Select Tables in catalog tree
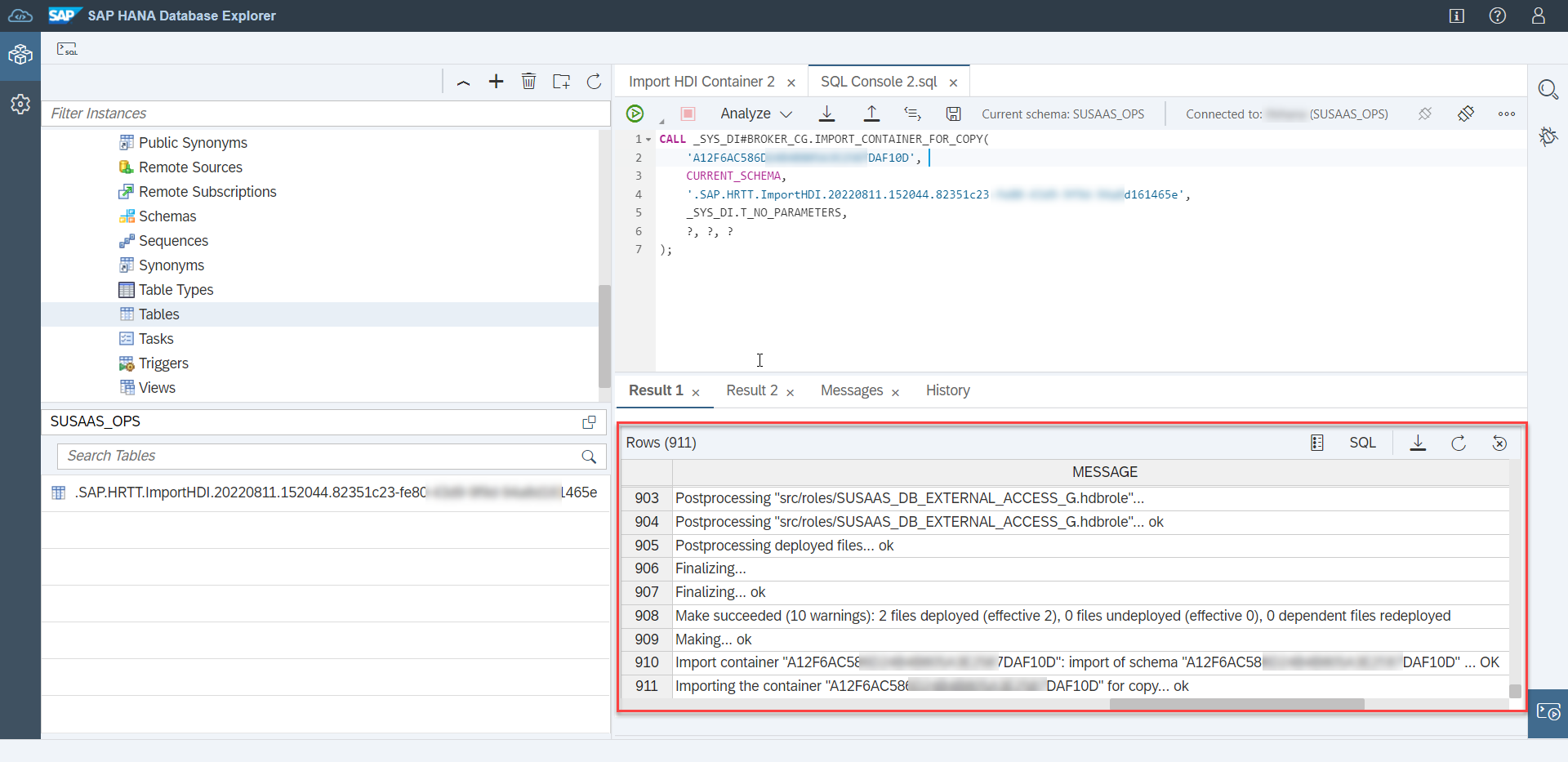 tap(158, 314)
